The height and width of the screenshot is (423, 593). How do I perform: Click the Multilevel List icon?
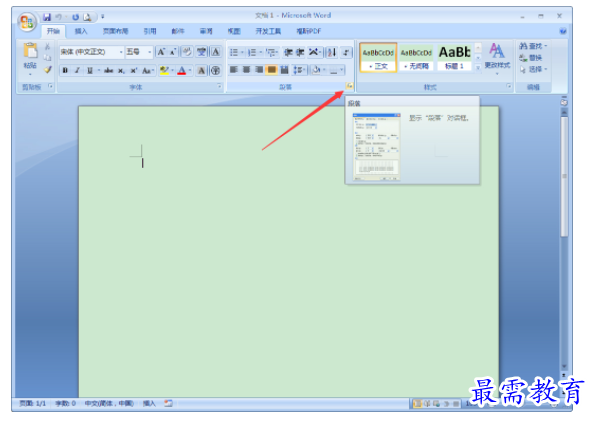(x=270, y=52)
